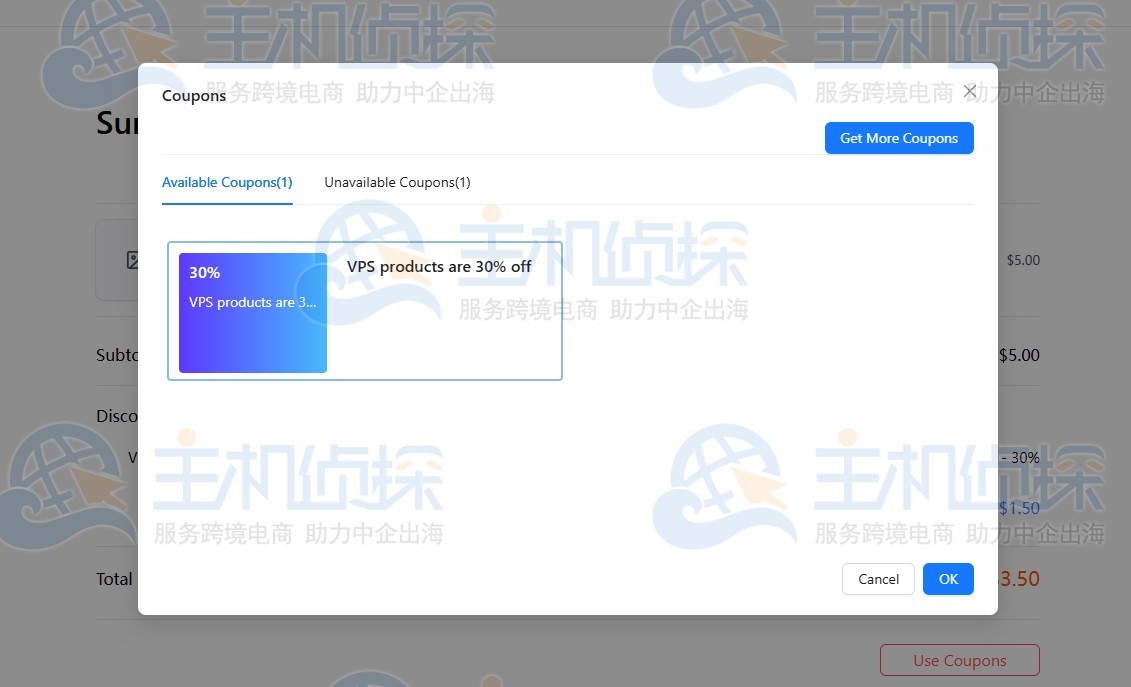Cancel the coupon selection
This screenshot has height=687, width=1131.
(x=877, y=579)
